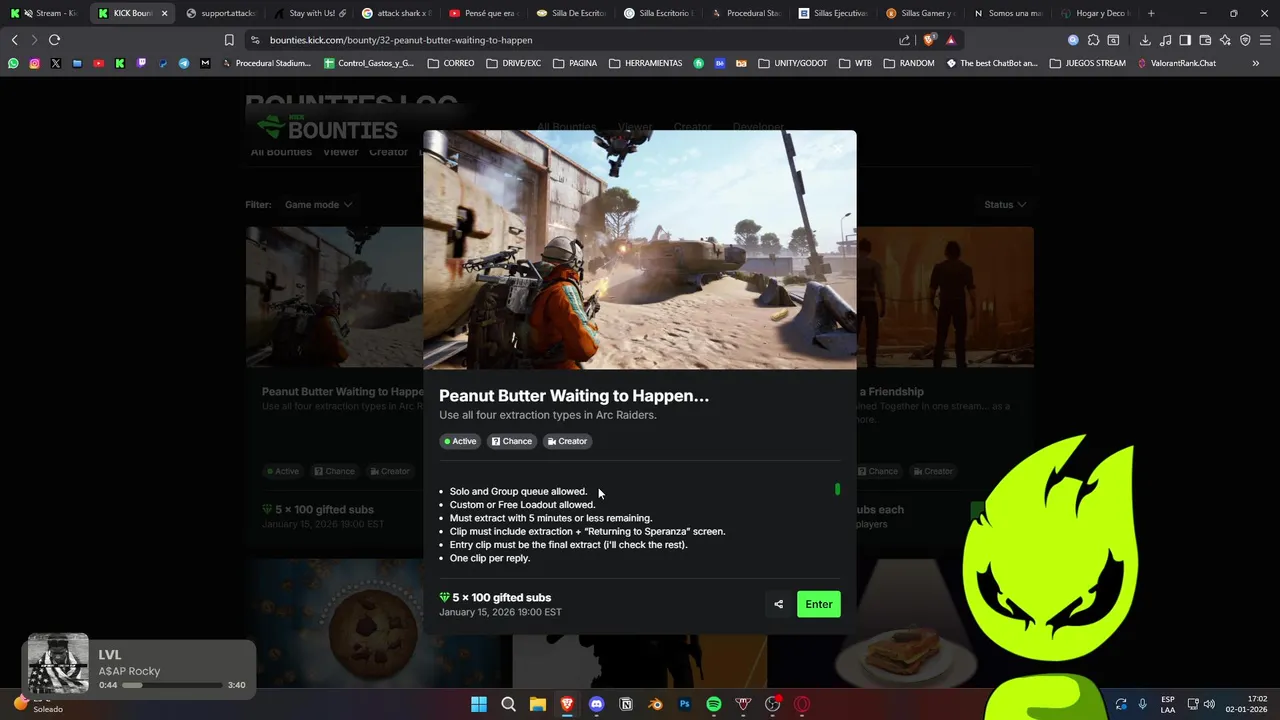Select the Creator tag in dialog
Image resolution: width=1280 pixels, height=720 pixels.
tap(567, 441)
